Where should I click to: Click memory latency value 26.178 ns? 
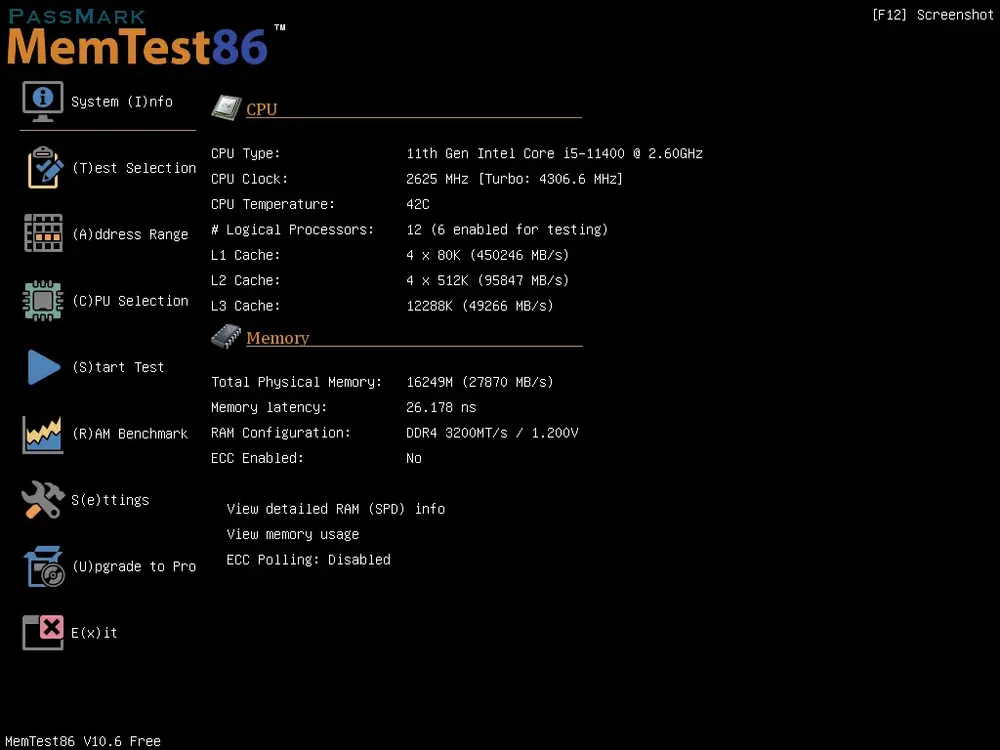441,408
